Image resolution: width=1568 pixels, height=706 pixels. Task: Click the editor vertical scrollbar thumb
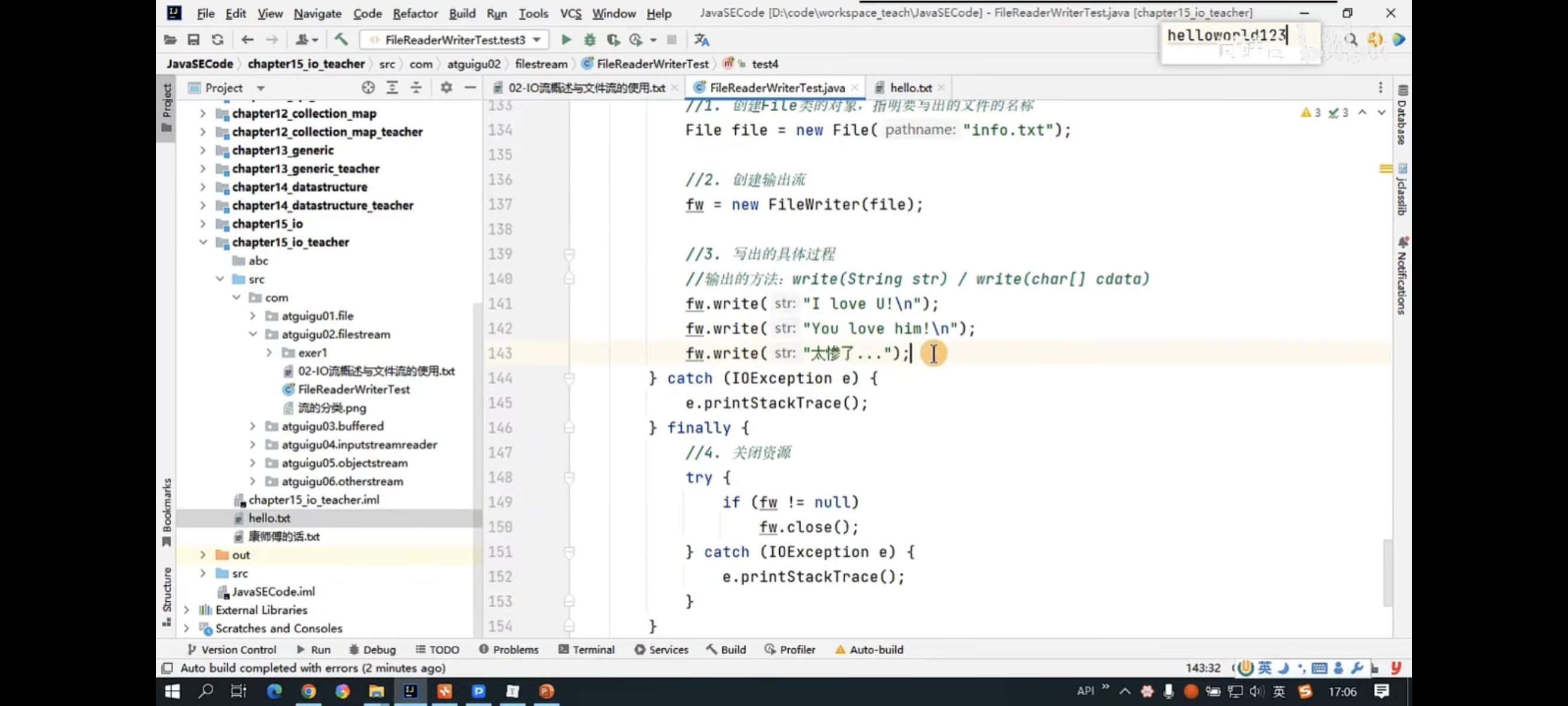point(1387,572)
